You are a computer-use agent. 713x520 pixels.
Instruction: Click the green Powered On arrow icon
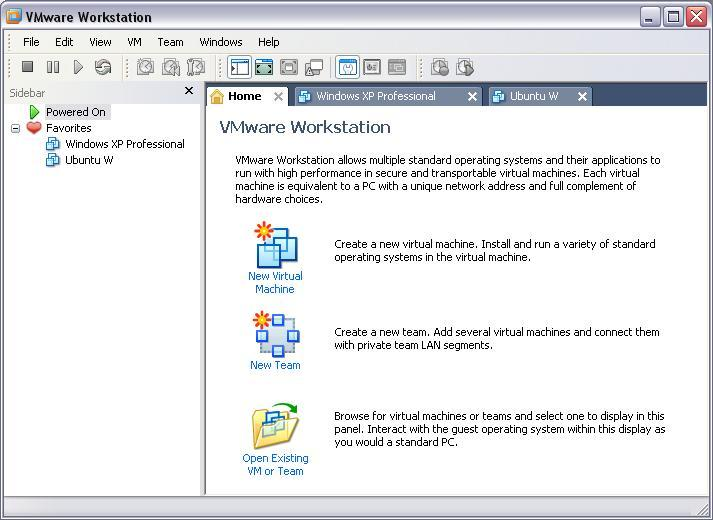coord(35,112)
